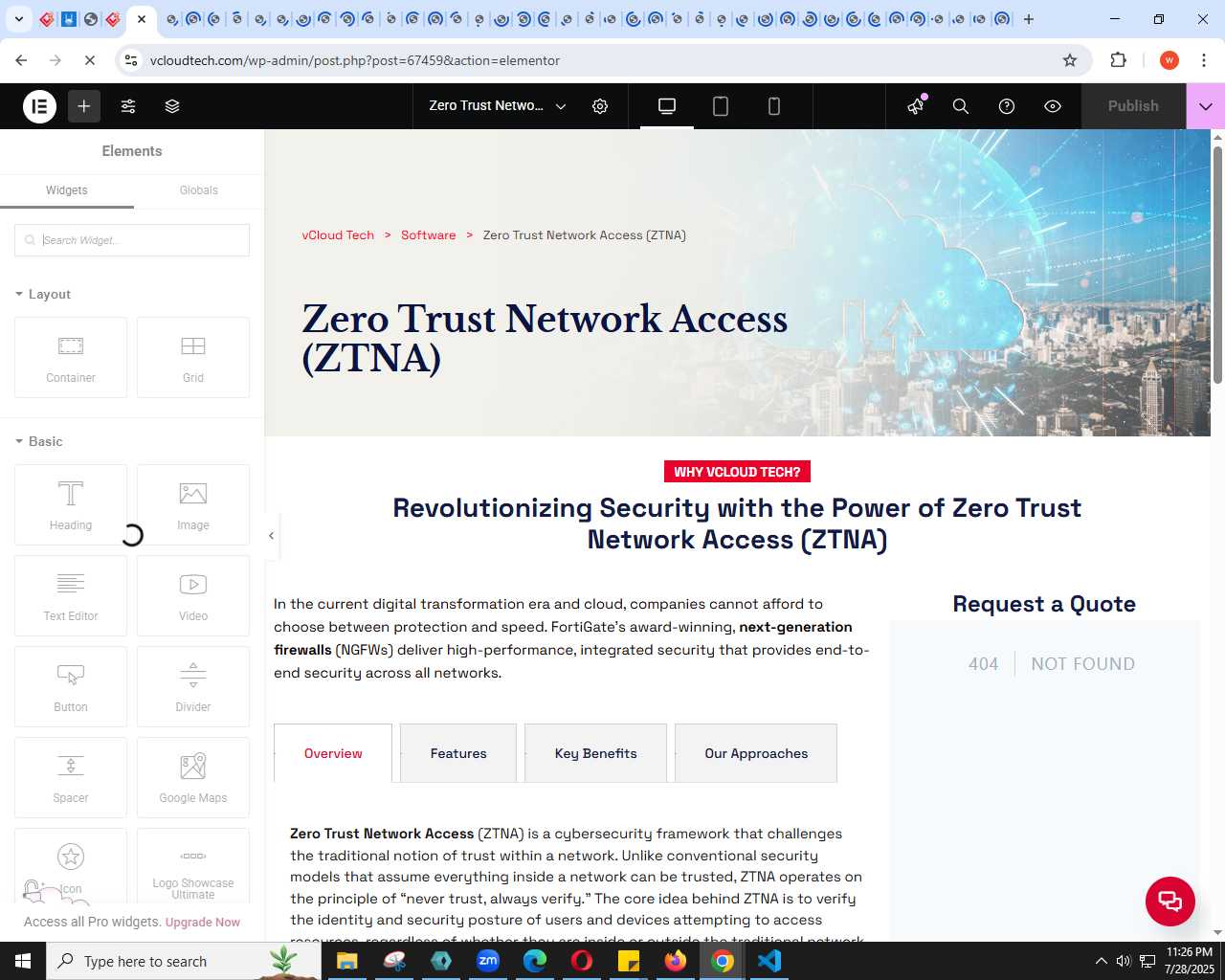1225x980 pixels.
Task: Click the Software breadcrumb link
Action: 429,235
